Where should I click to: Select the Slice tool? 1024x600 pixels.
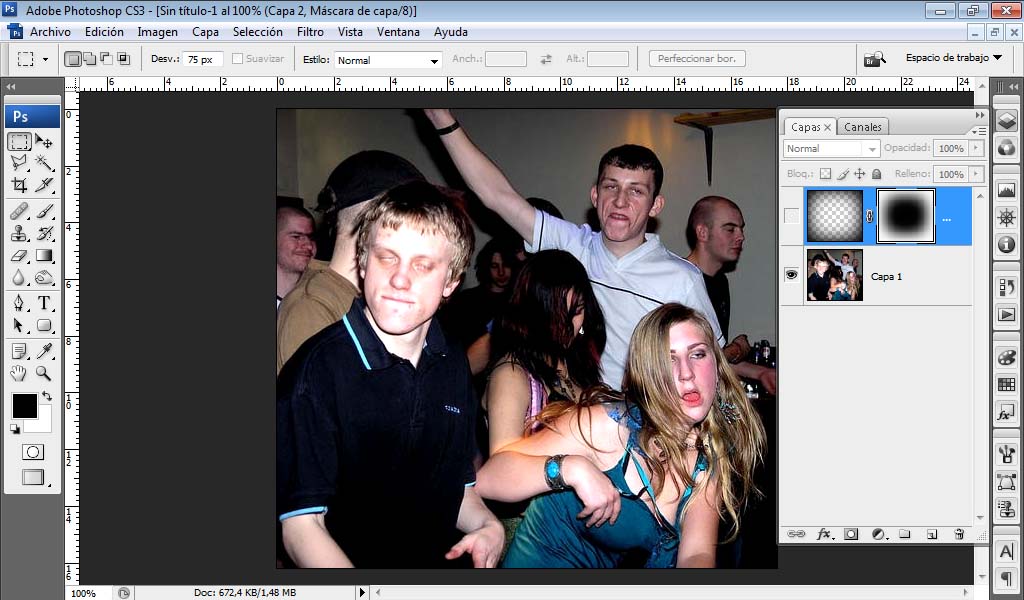click(x=44, y=185)
